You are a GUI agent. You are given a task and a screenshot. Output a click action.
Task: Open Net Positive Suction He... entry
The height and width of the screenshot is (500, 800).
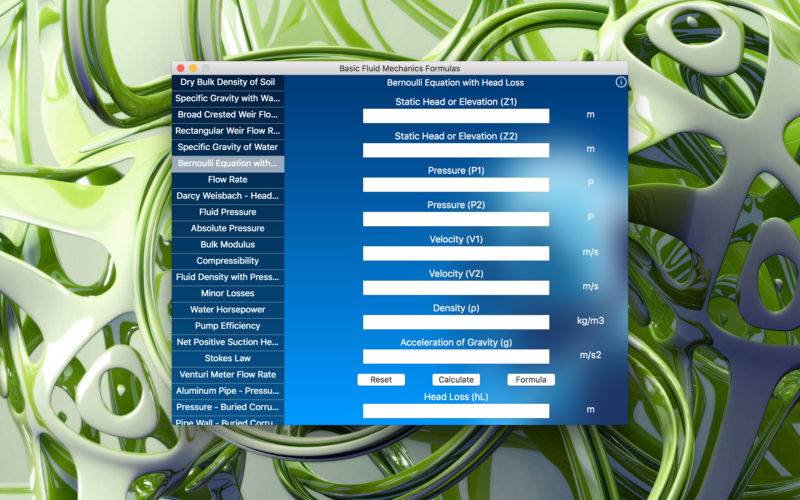pyautogui.click(x=228, y=342)
